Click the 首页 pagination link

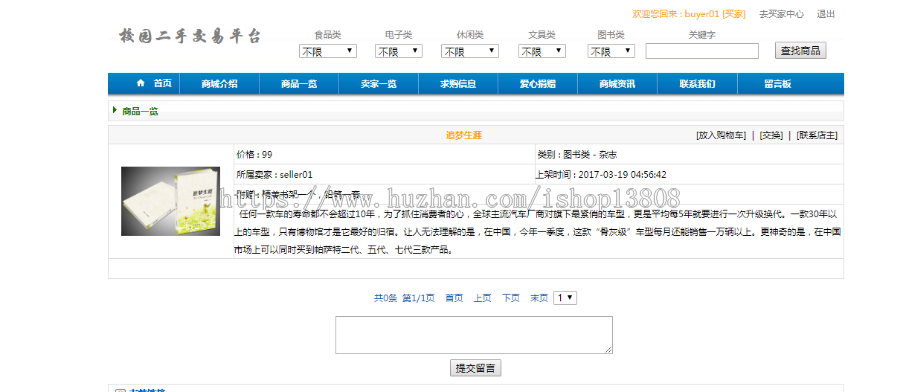pos(454,298)
